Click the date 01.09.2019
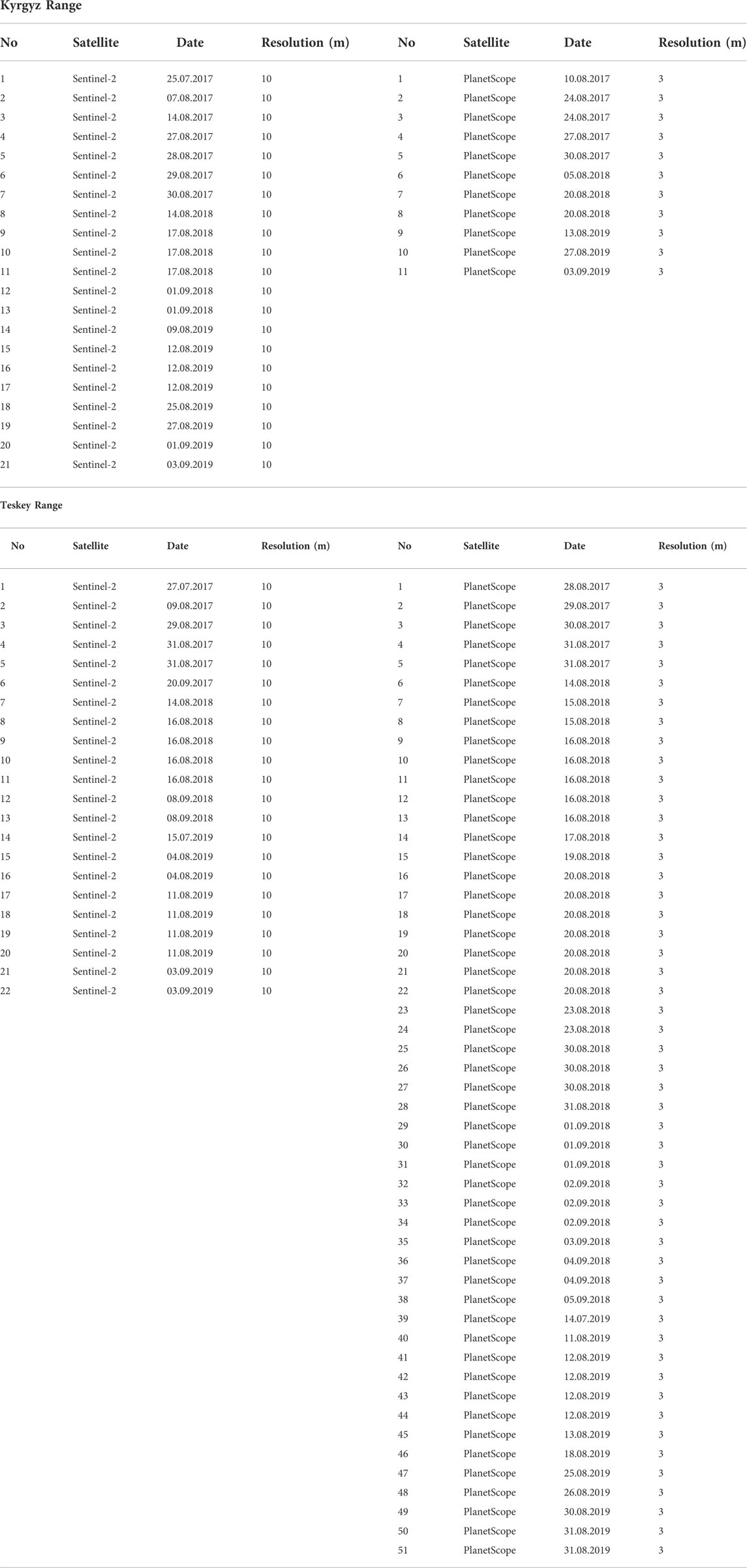This screenshot has width=747, height=1568. click(190, 445)
